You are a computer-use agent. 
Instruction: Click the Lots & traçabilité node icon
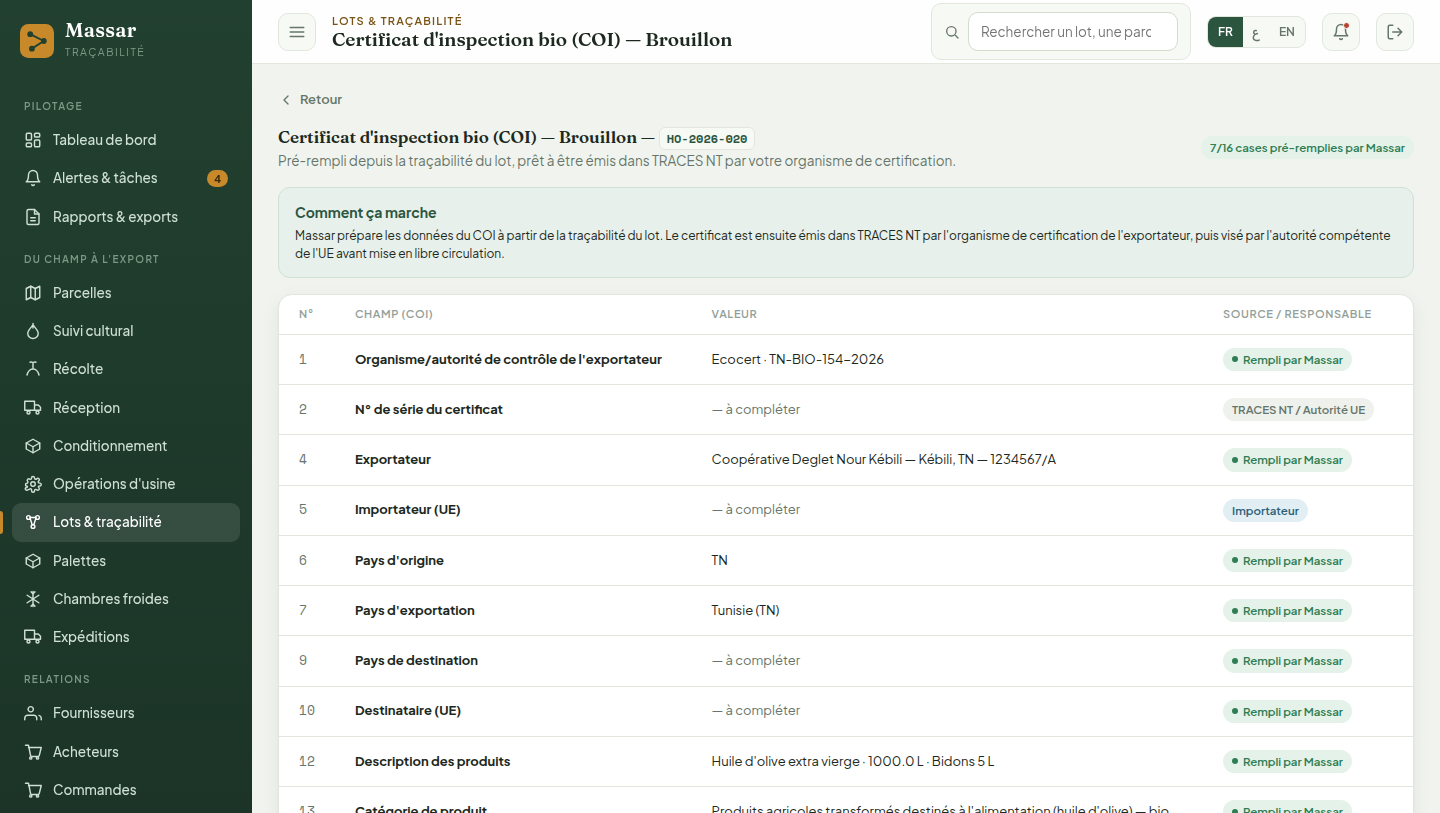33,522
